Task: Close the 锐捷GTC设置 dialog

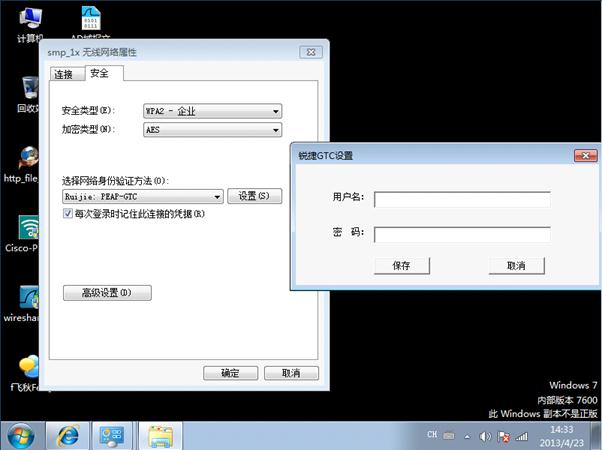Action: coord(585,156)
